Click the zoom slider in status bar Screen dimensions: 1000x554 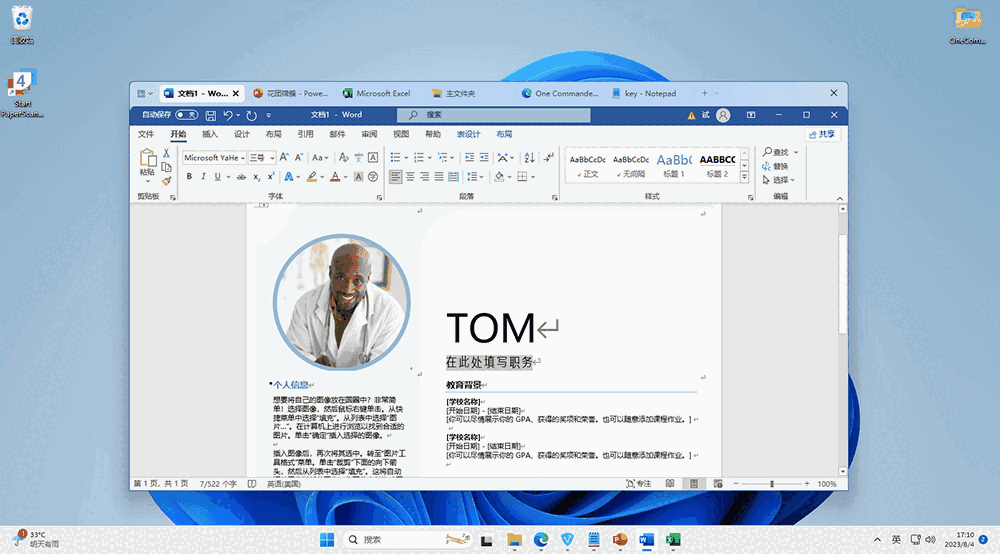click(772, 484)
